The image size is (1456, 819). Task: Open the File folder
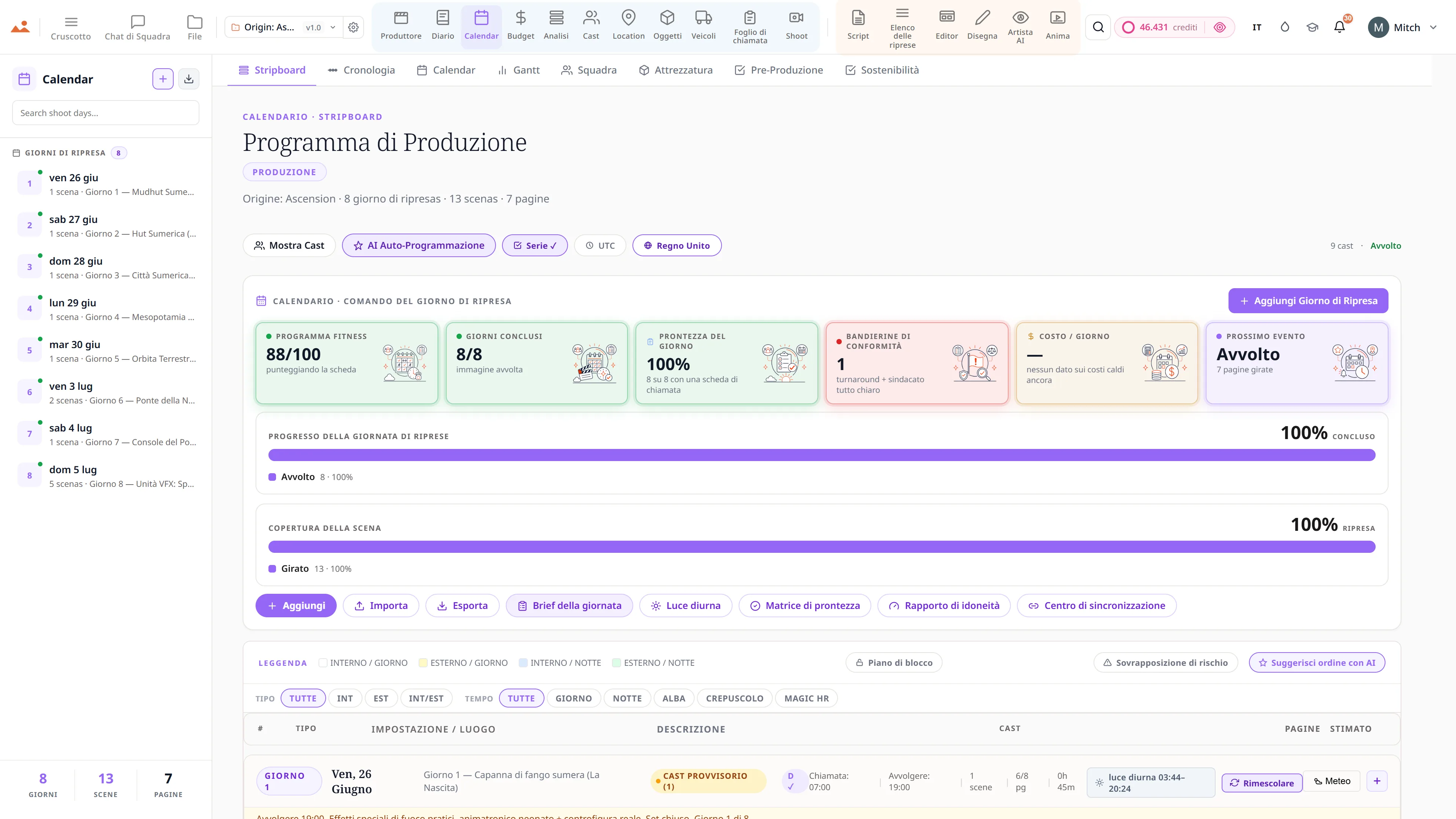(195, 27)
